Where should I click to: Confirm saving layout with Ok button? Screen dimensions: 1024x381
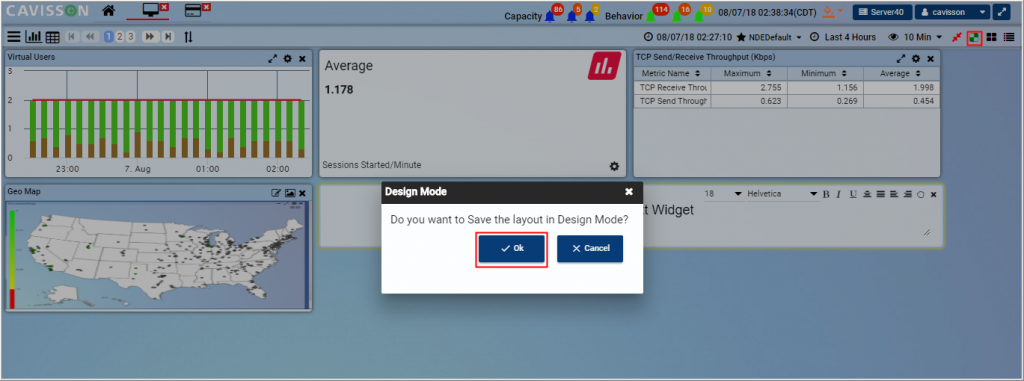tap(511, 249)
